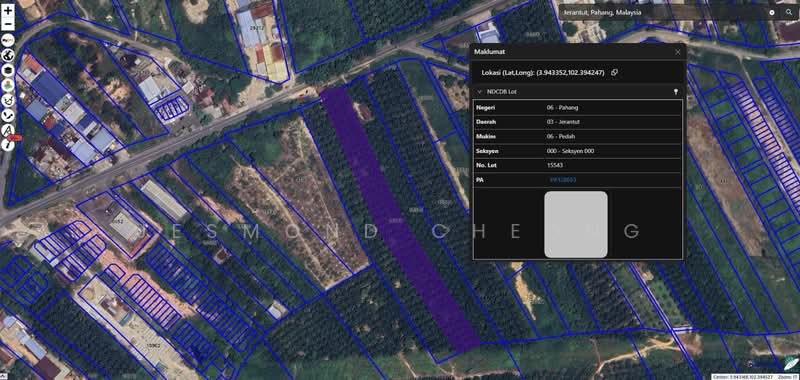The image size is (800, 380).
Task: Click the Jerantut search input field
Action: click(x=662, y=12)
